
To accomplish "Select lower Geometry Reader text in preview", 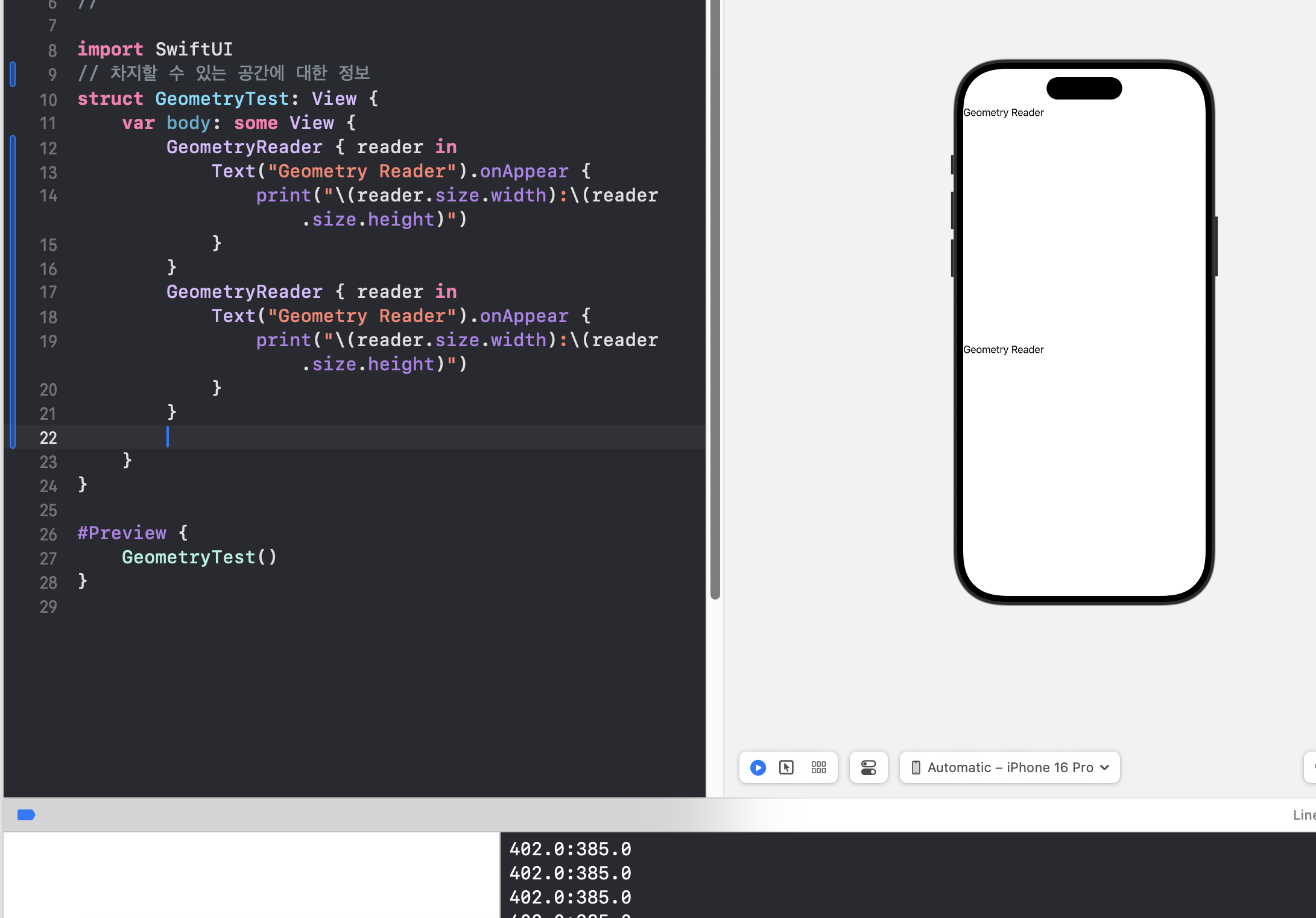I will [1003, 350].
